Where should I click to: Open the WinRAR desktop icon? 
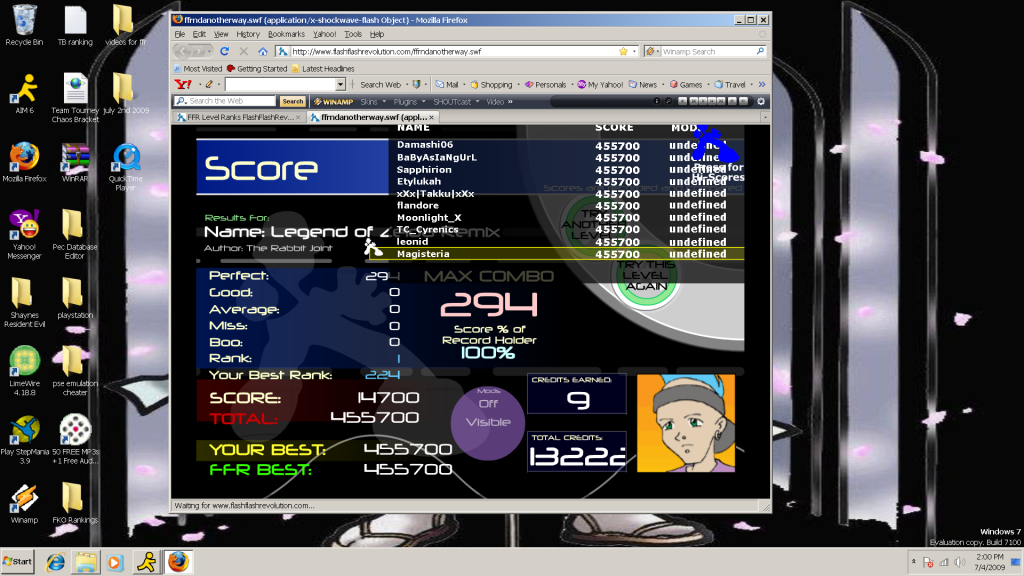(x=75, y=162)
